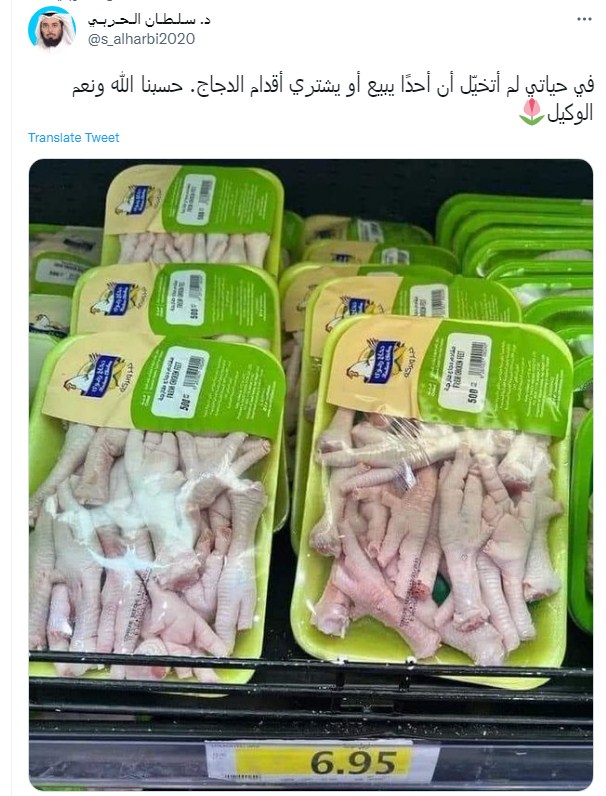Click the front left chicken feet tray
The image size is (606, 796).
click(x=155, y=508)
